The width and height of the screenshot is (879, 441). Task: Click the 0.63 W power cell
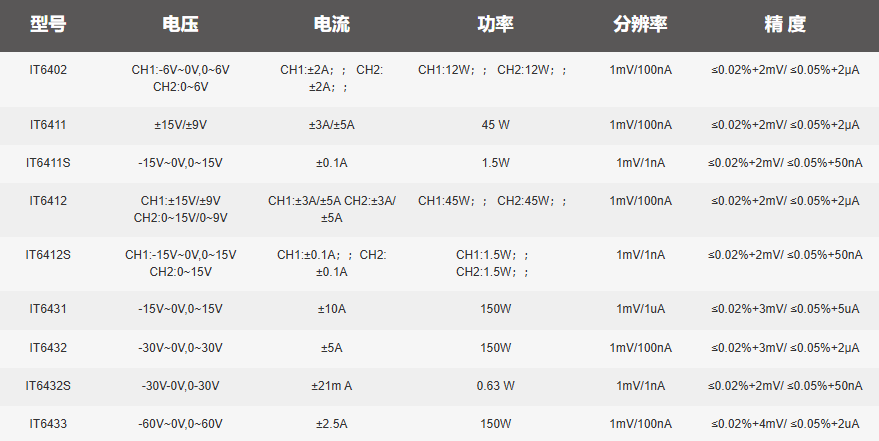pos(496,386)
